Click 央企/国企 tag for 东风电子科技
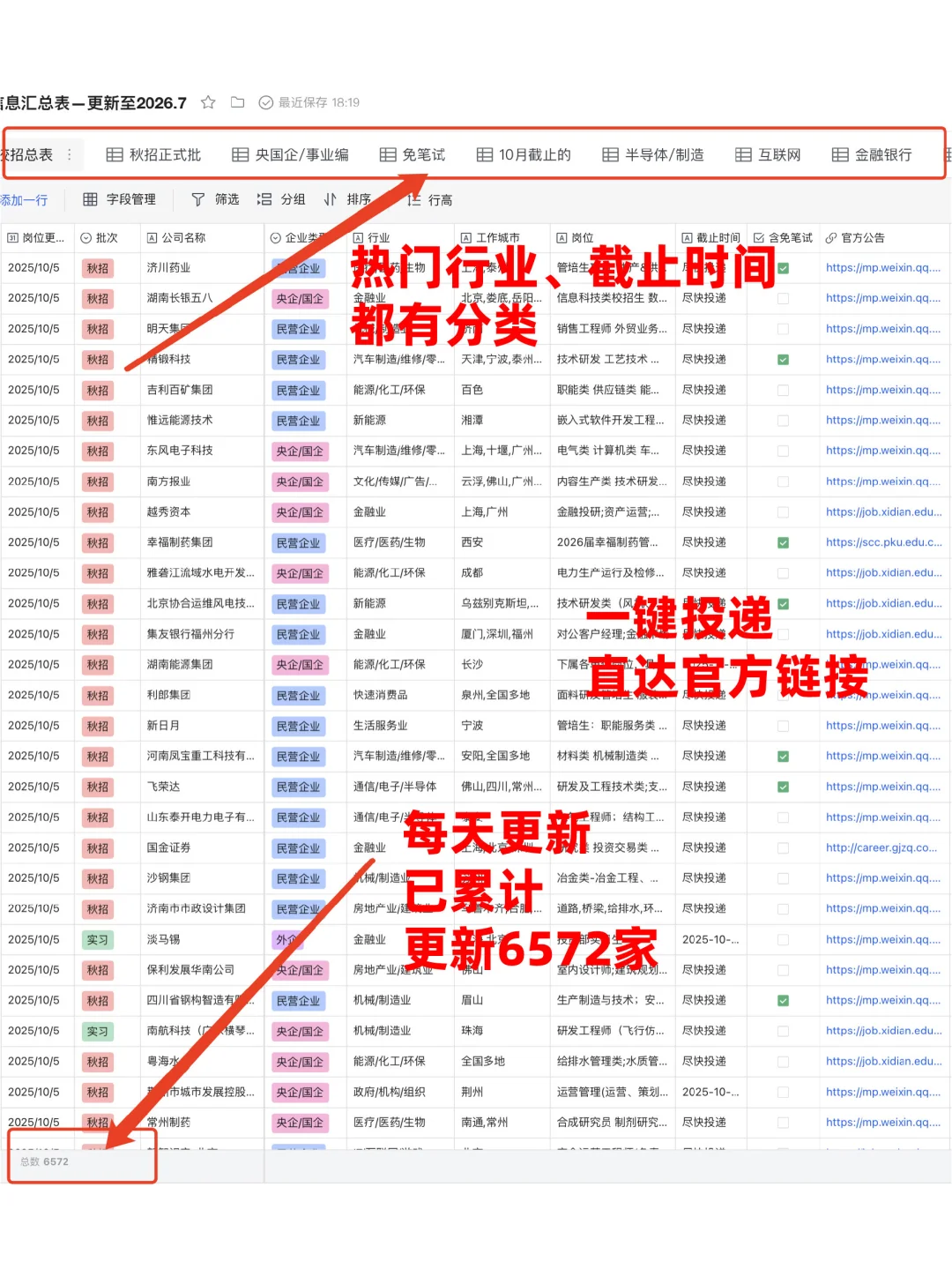Screen dimensions: 952x1269 [x=300, y=452]
